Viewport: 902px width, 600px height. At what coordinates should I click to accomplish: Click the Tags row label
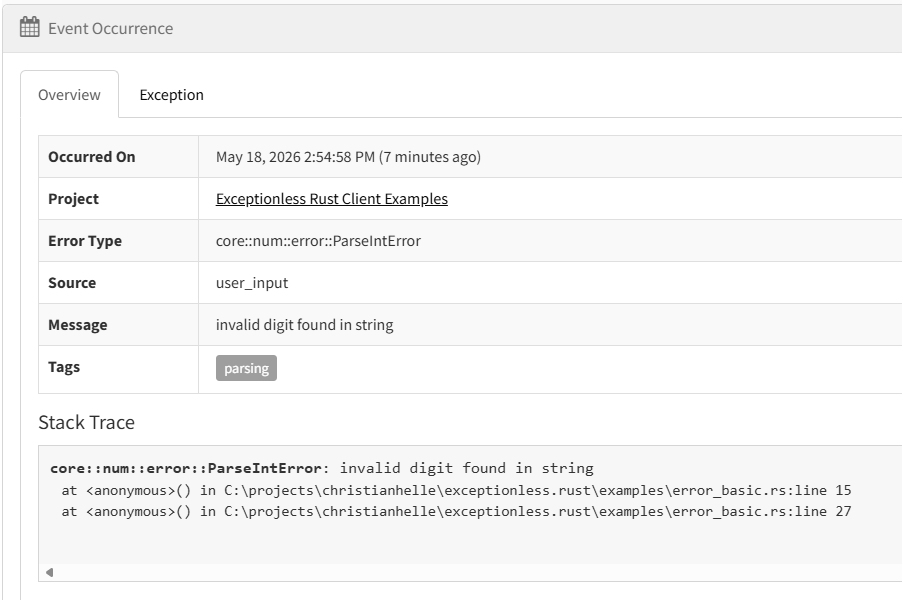tap(64, 367)
